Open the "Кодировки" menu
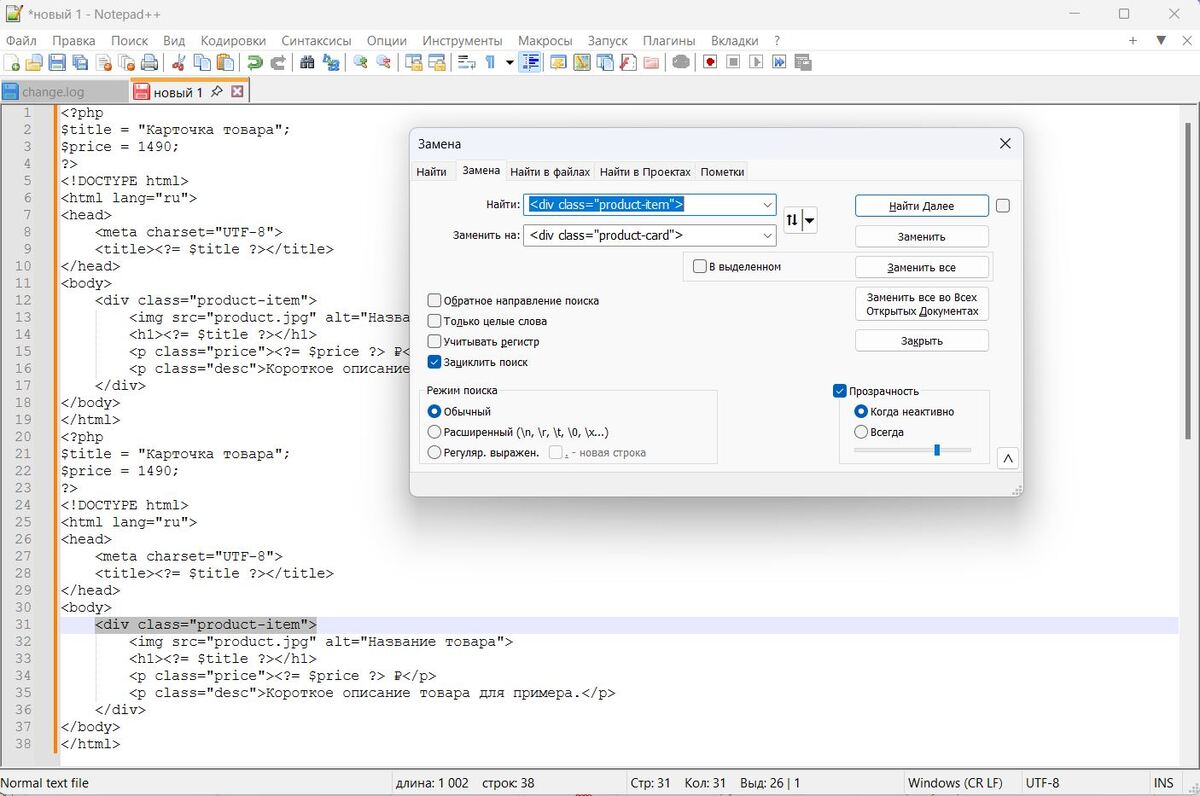The height and width of the screenshot is (796, 1200). (x=233, y=40)
